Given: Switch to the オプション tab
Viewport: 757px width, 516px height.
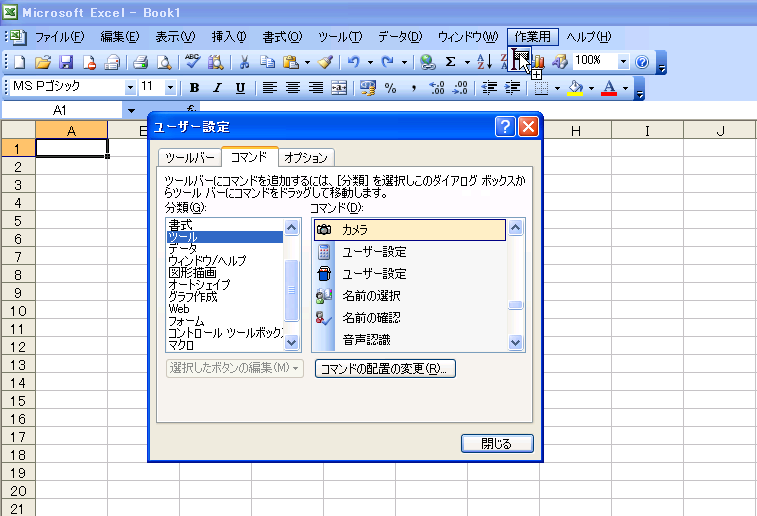Looking at the screenshot, I should click(306, 157).
